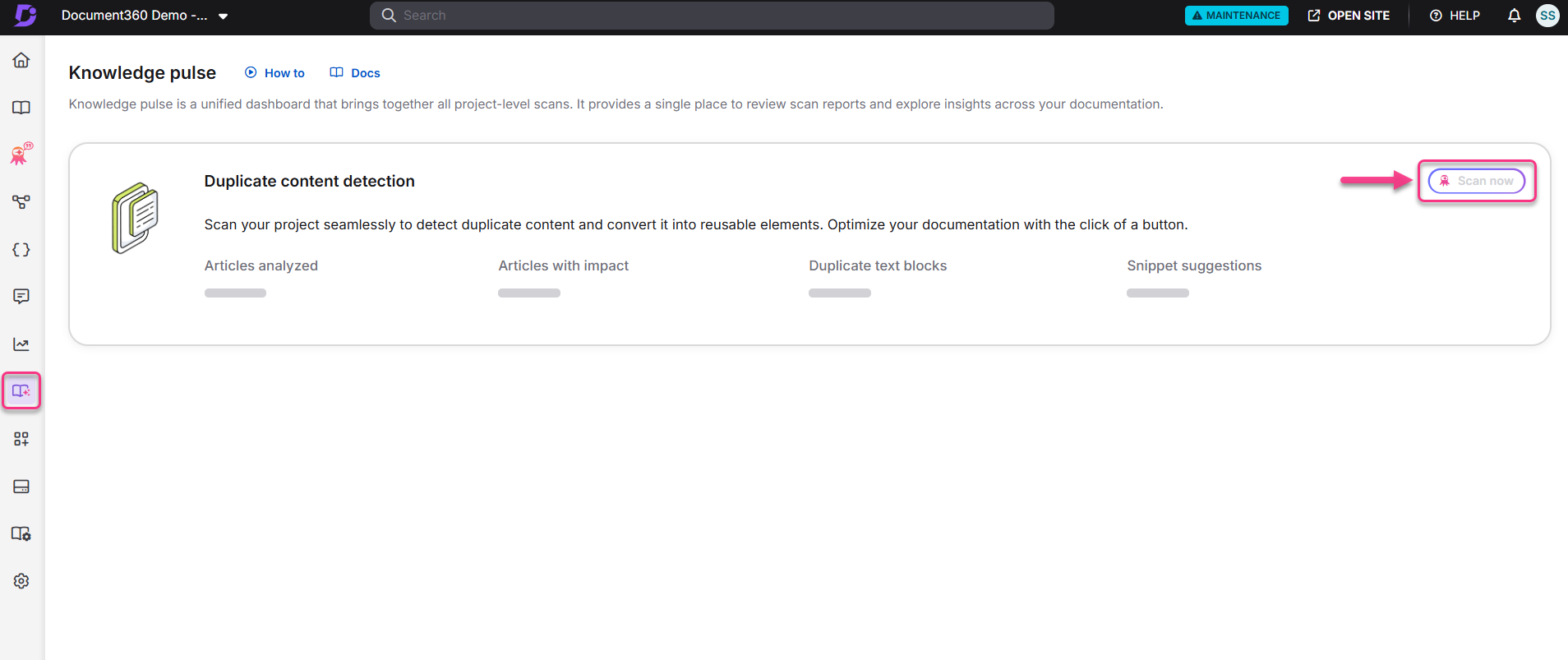
Task: Open Analytics chart sidebar icon
Action: 21,344
